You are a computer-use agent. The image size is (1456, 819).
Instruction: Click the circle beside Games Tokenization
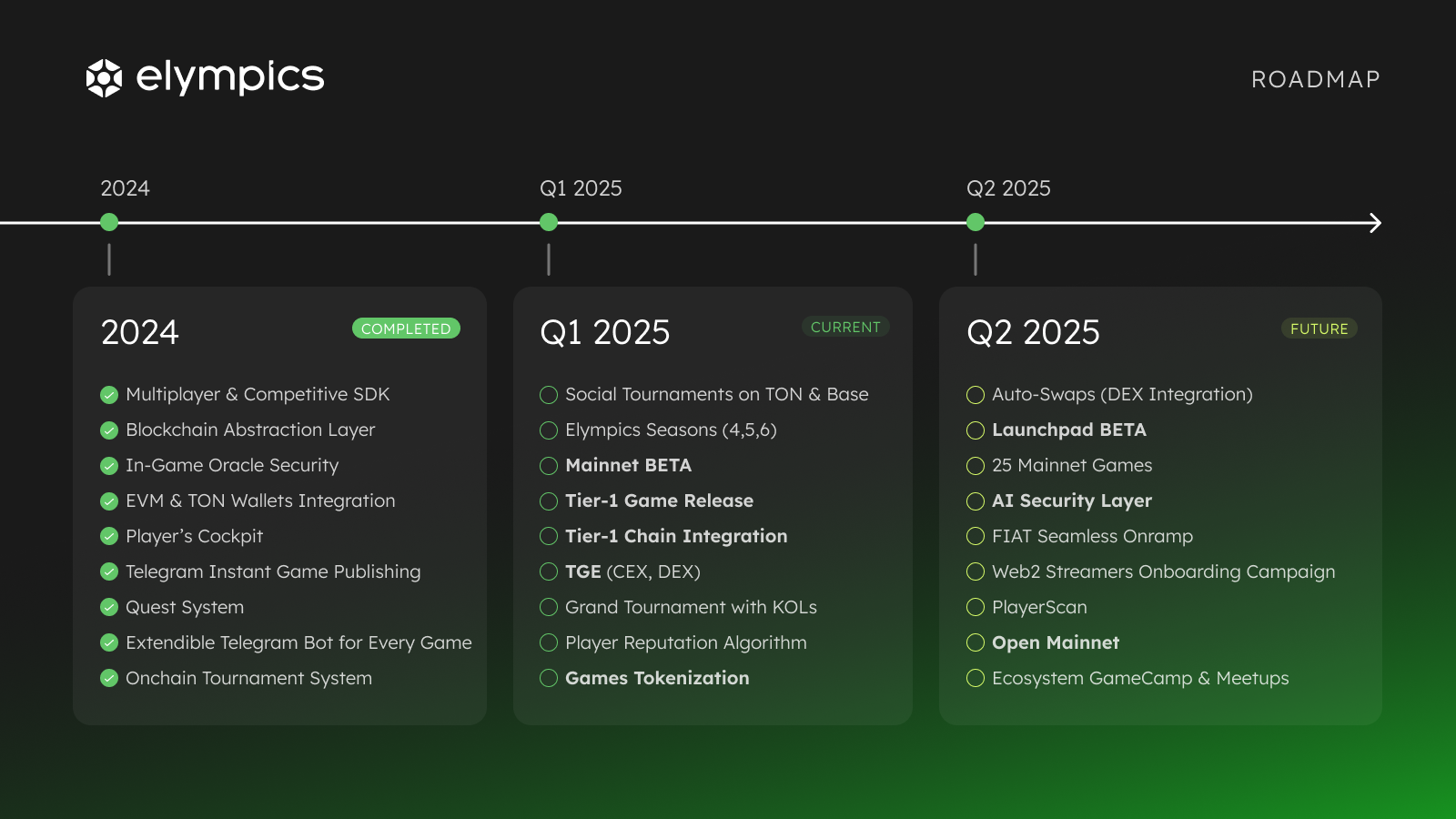point(549,679)
